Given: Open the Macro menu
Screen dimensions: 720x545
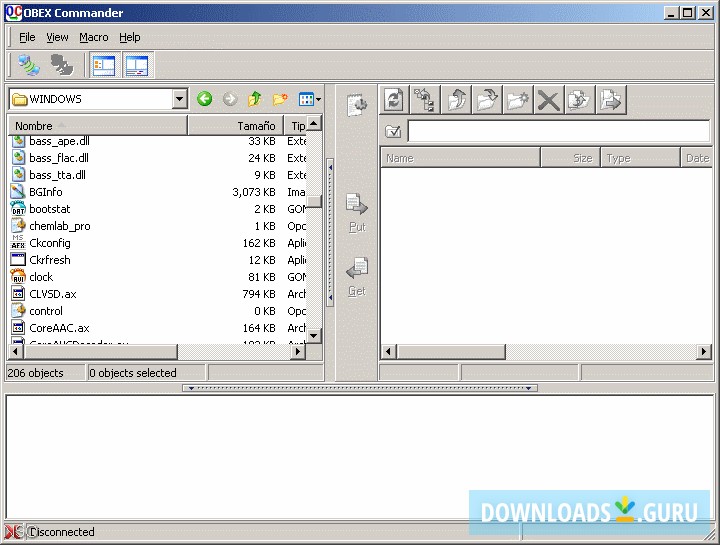Looking at the screenshot, I should tap(94, 37).
